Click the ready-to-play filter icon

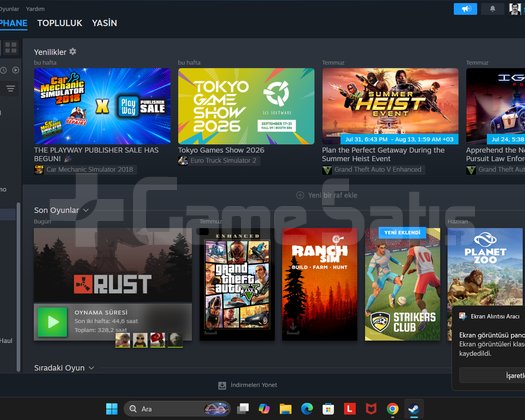point(15,70)
